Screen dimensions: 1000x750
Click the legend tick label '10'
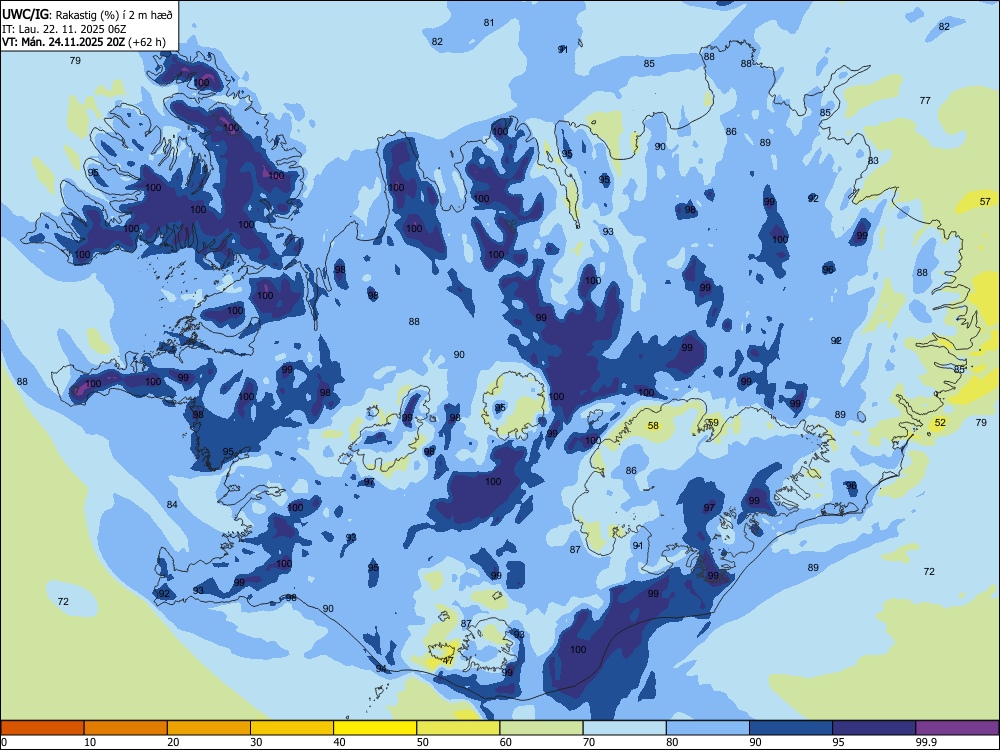click(90, 742)
